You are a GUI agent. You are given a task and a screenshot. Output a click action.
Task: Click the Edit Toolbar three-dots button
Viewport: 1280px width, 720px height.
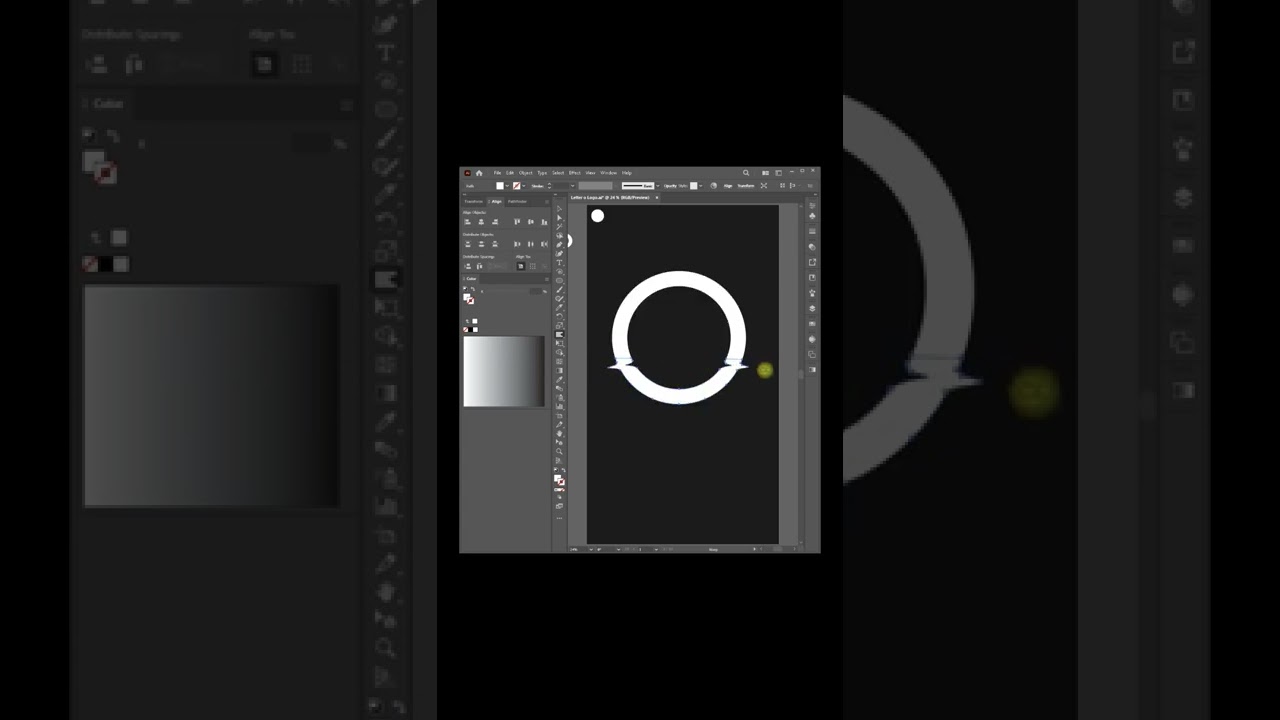[x=559, y=518]
